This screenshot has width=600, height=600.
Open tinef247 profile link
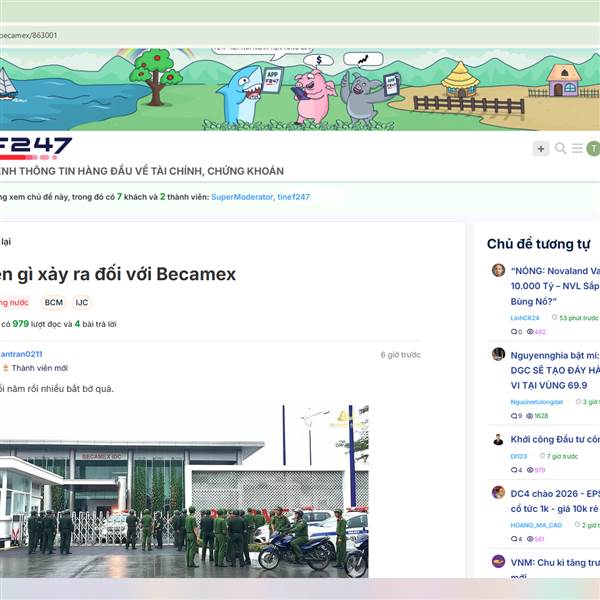[293, 197]
